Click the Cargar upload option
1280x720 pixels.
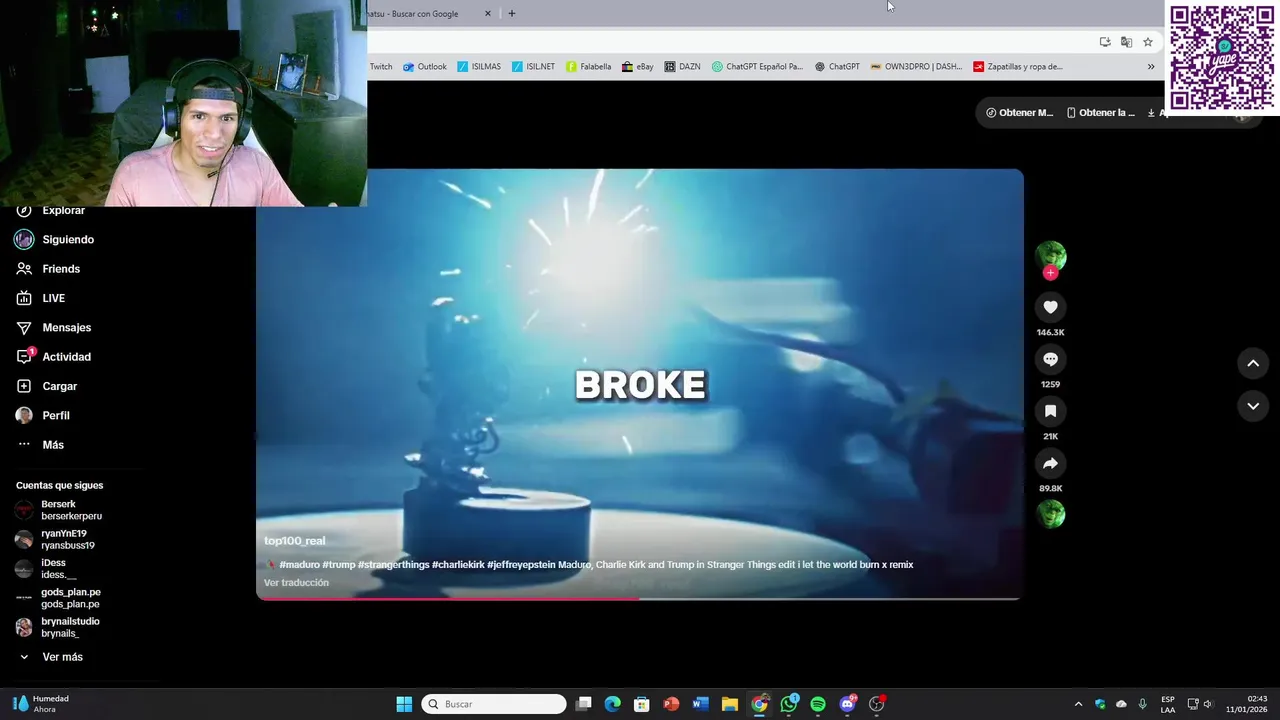coord(46,386)
